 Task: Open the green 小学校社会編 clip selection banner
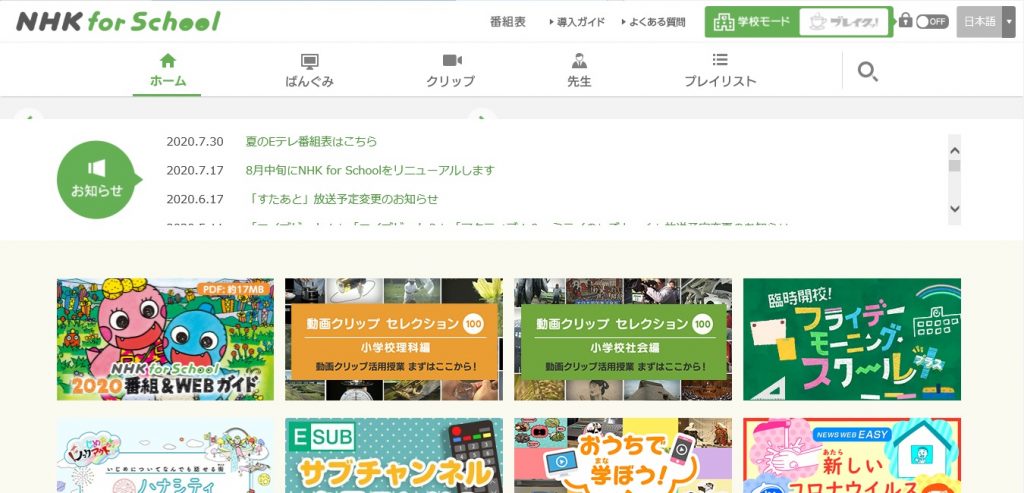point(623,339)
